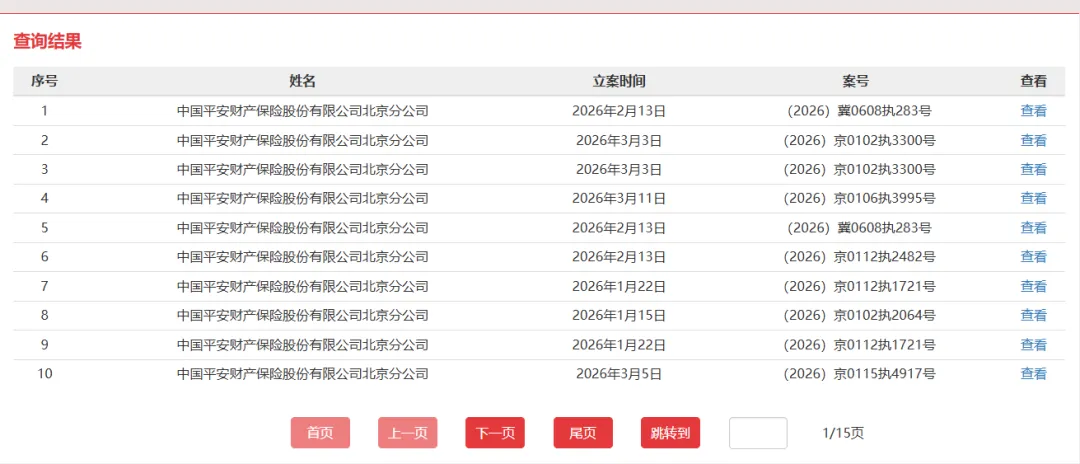Click the 立案时间 column header
The image size is (1080, 464).
(619, 81)
